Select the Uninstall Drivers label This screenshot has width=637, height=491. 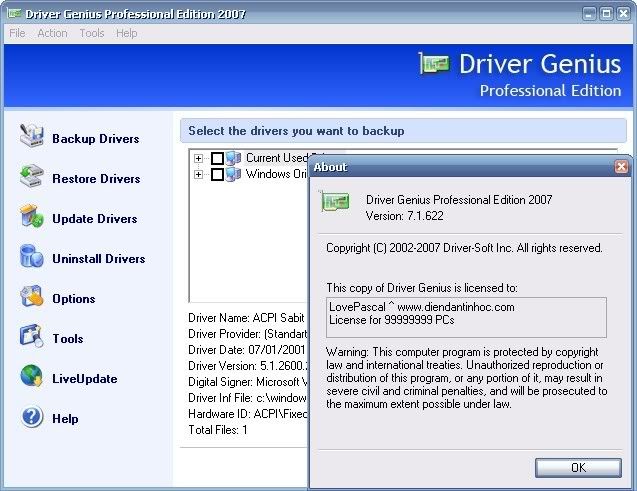99,259
